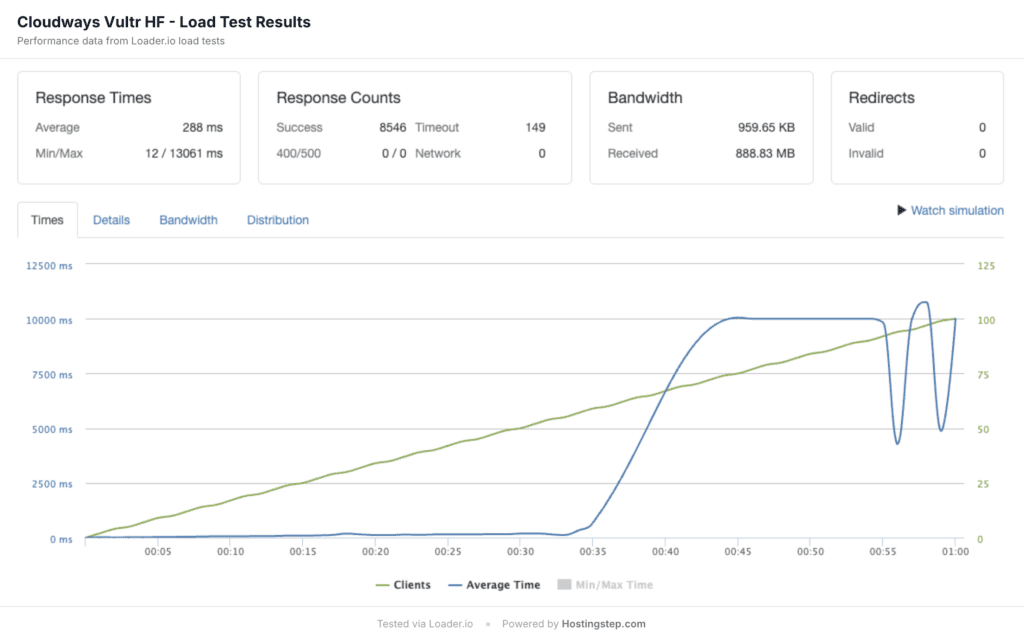The height and width of the screenshot is (641, 1024).
Task: Enable the Min/Max Time legend series
Action: [x=605, y=585]
